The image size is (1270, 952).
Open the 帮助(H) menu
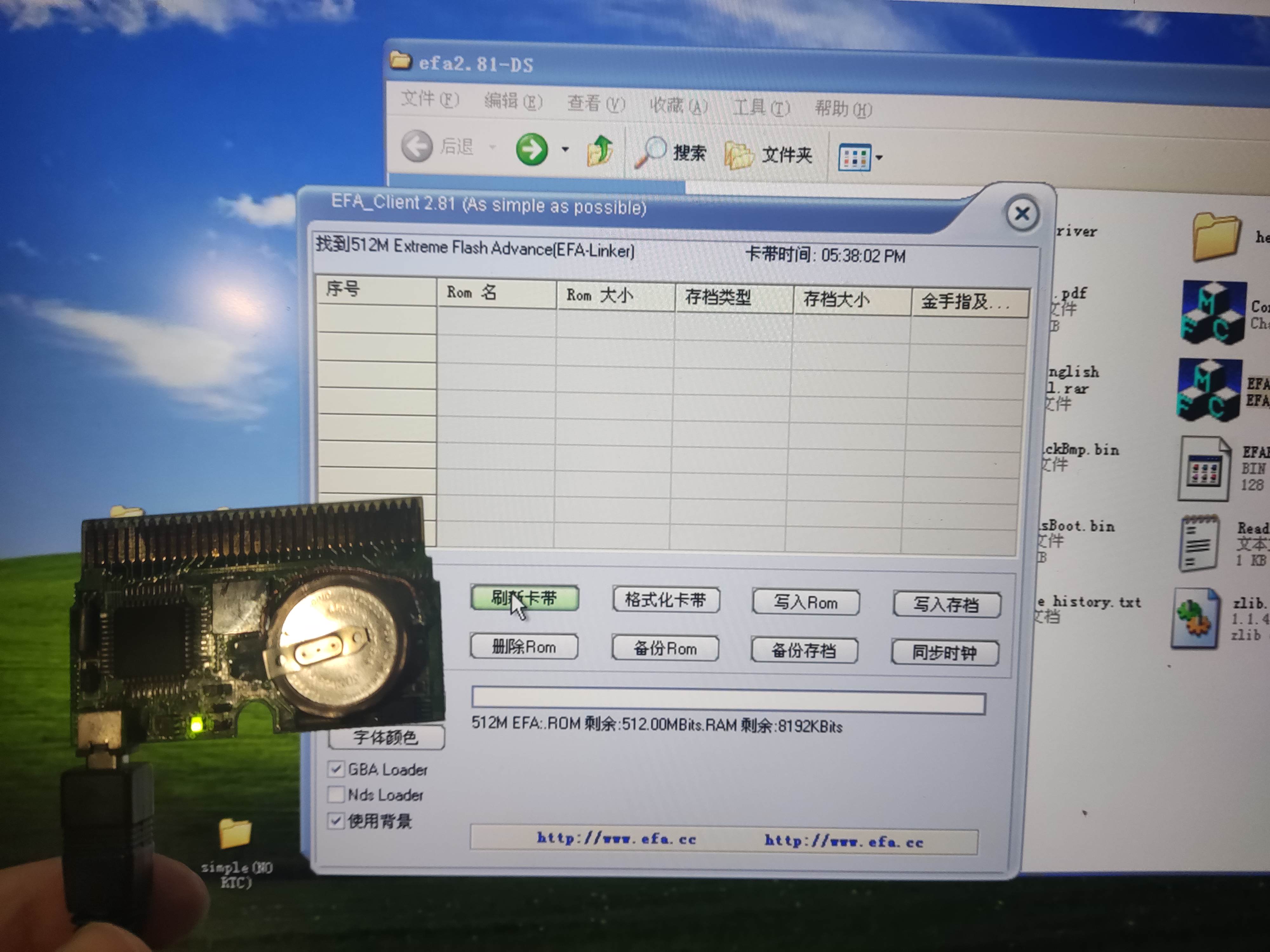pyautogui.click(x=843, y=109)
